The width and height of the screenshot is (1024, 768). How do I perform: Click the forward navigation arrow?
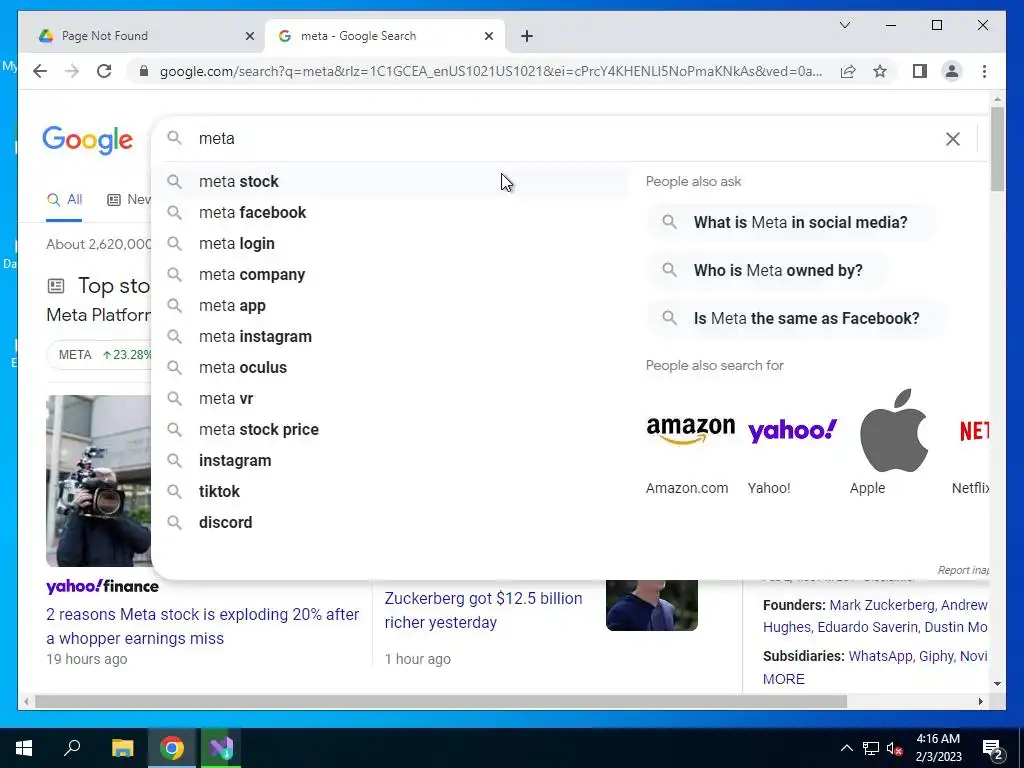(x=72, y=71)
